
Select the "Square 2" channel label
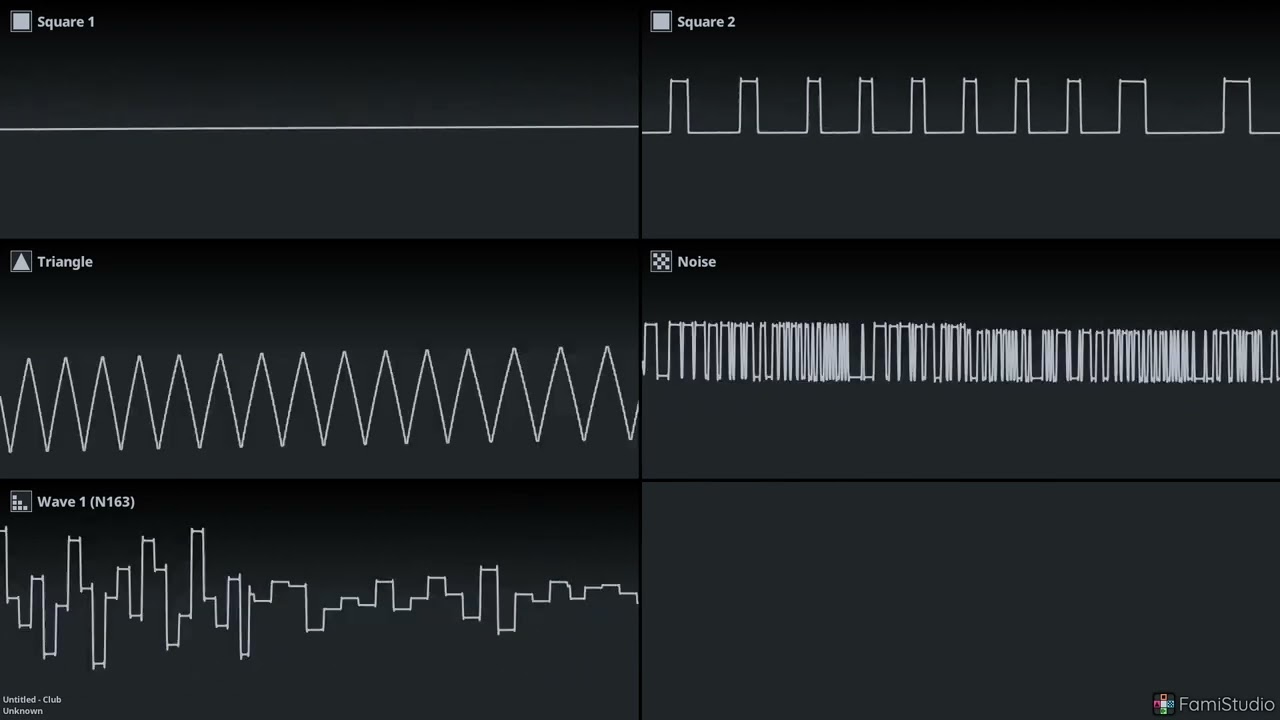point(706,22)
